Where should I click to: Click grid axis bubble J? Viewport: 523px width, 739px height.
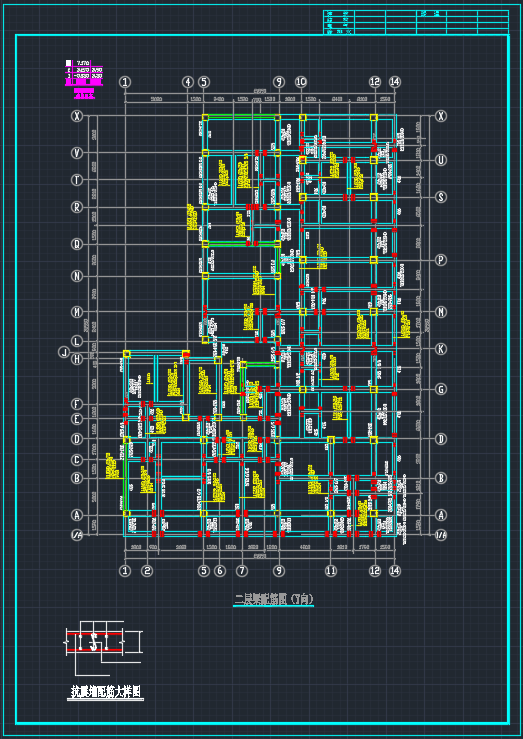(x=64, y=352)
